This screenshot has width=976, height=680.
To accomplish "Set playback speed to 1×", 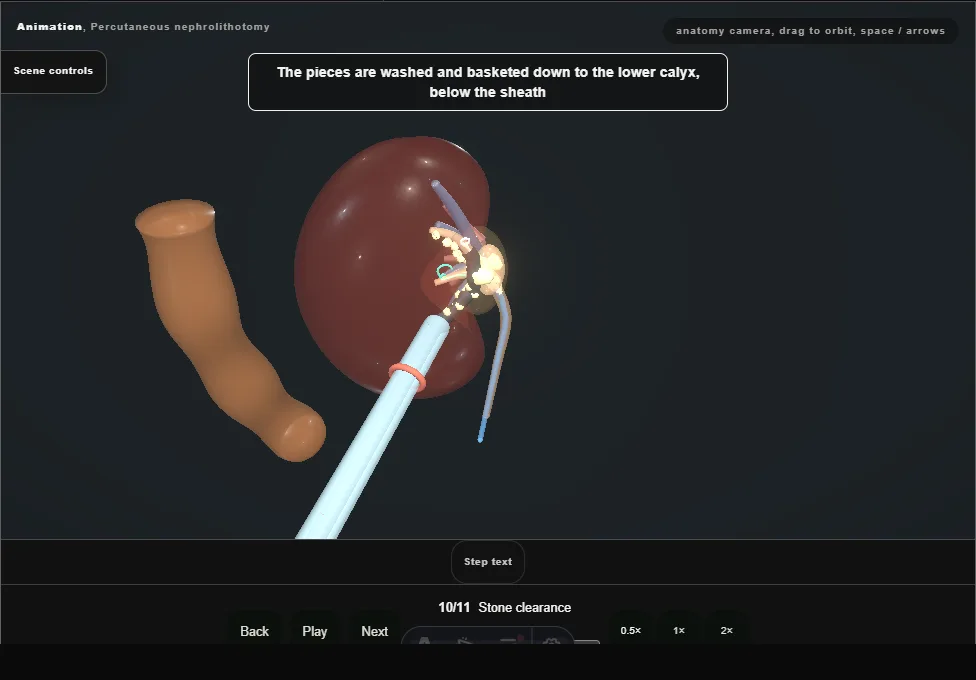I will [x=679, y=630].
